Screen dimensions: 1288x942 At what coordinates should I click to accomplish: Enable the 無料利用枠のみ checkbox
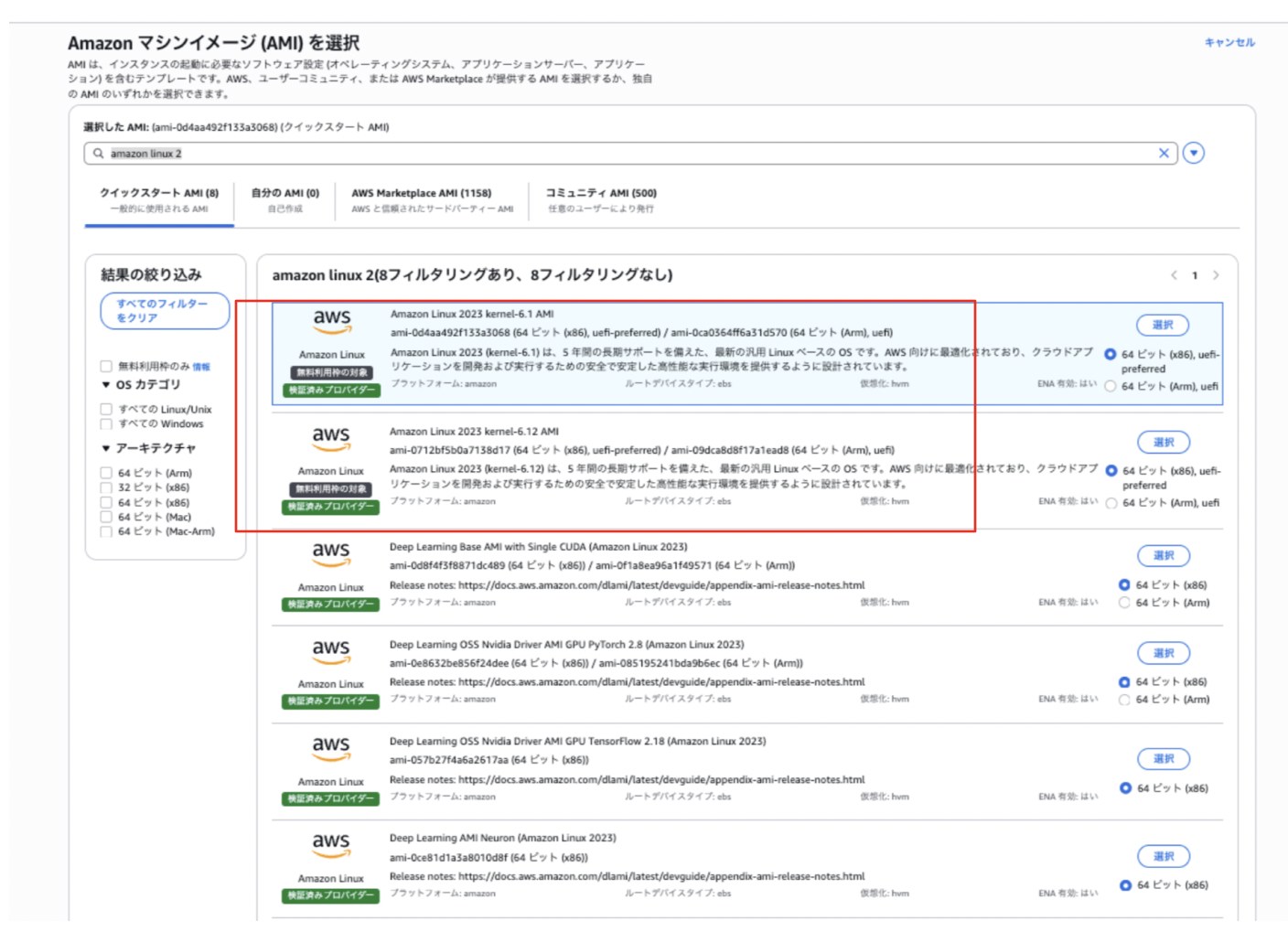click(106, 367)
